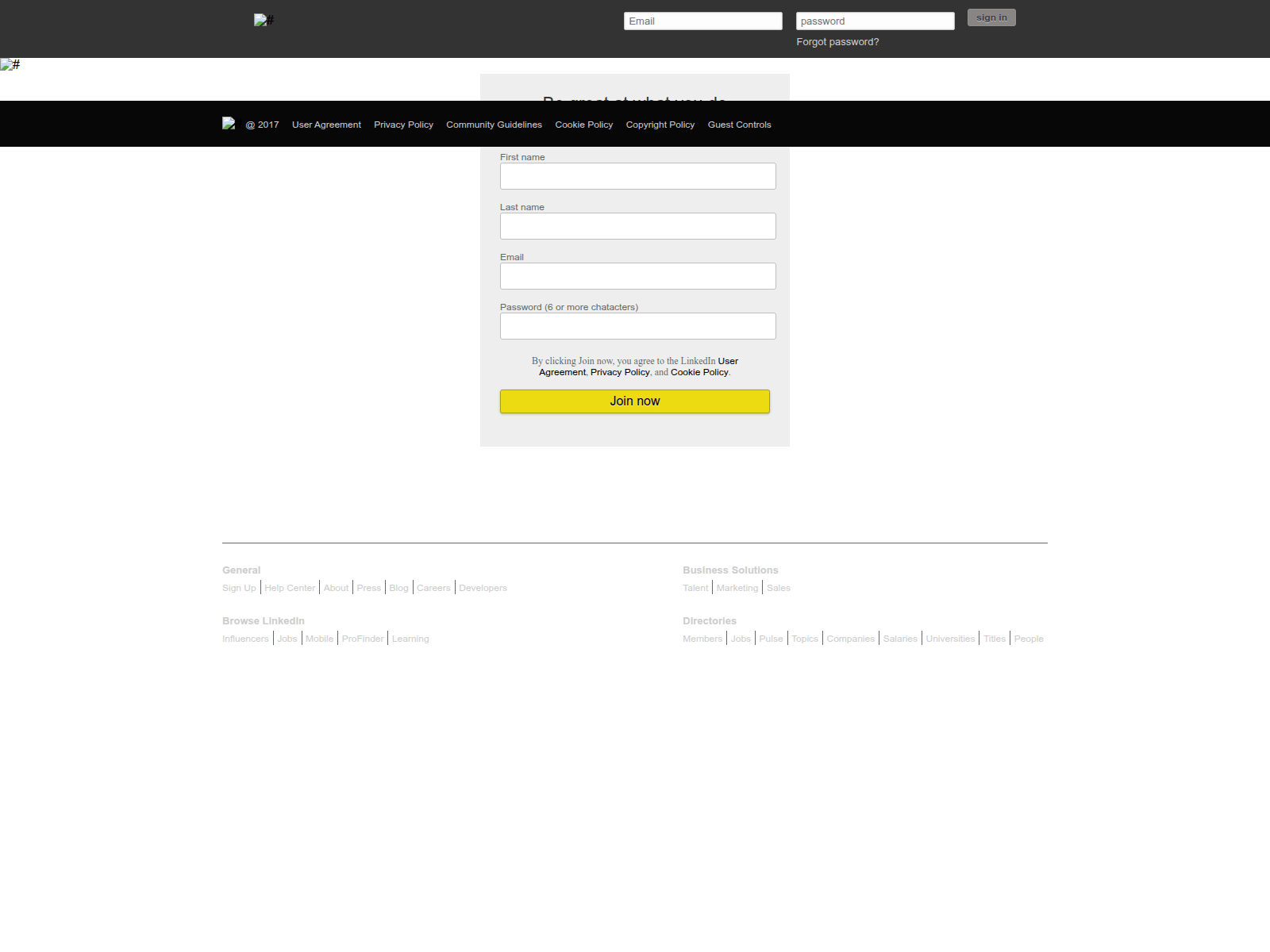Click the Business Solutions footer heading
The height and width of the screenshot is (952, 1270).
[x=730, y=570]
